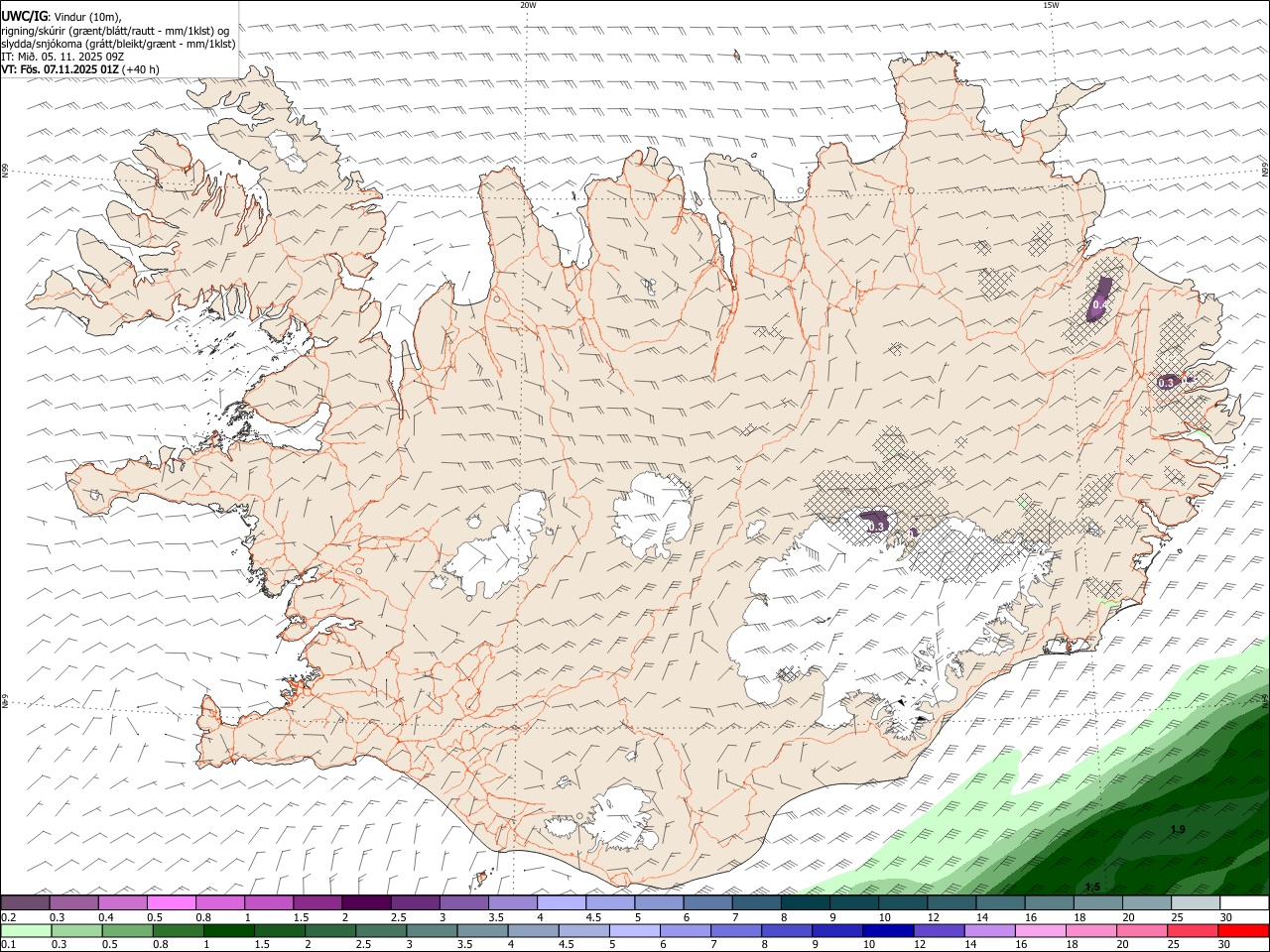Click the 20W longitude label at top
Viewport: 1270px width, 952px height.
[528, 5]
